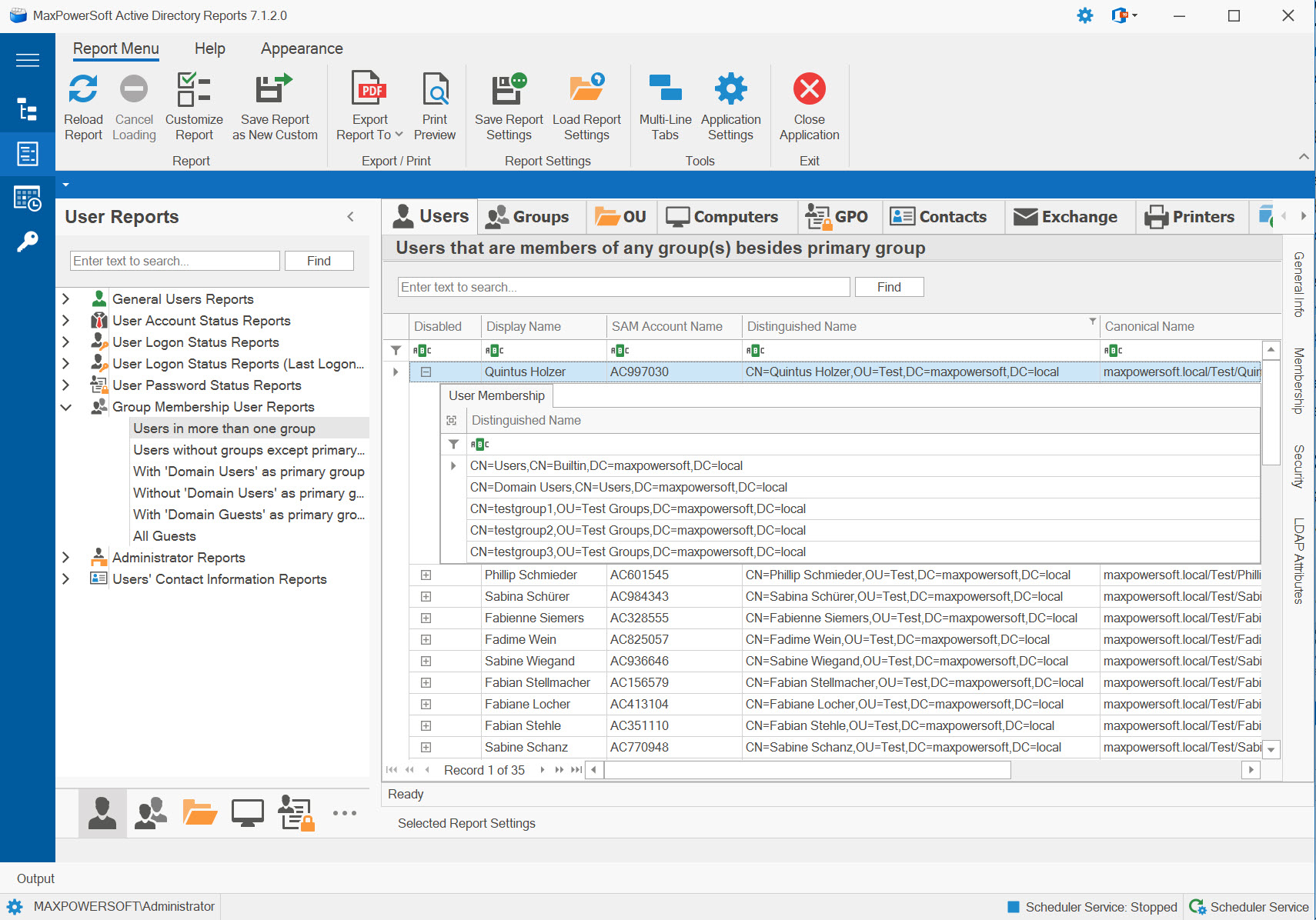1316x920 pixels.
Task: Collapse the Quintus Holzer row details
Action: (426, 372)
